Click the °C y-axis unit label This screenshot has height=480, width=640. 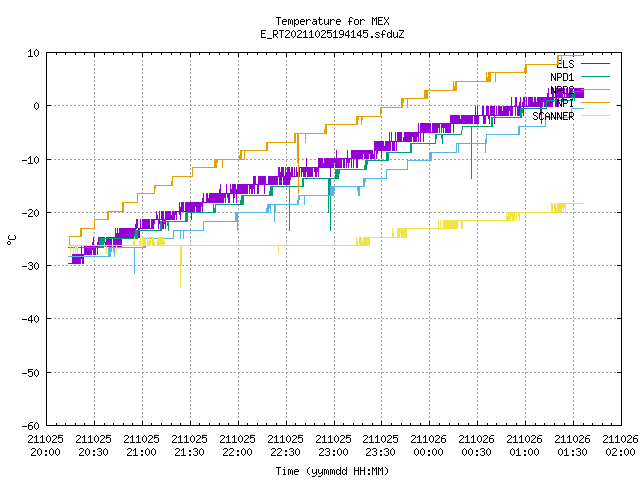pos(11,240)
